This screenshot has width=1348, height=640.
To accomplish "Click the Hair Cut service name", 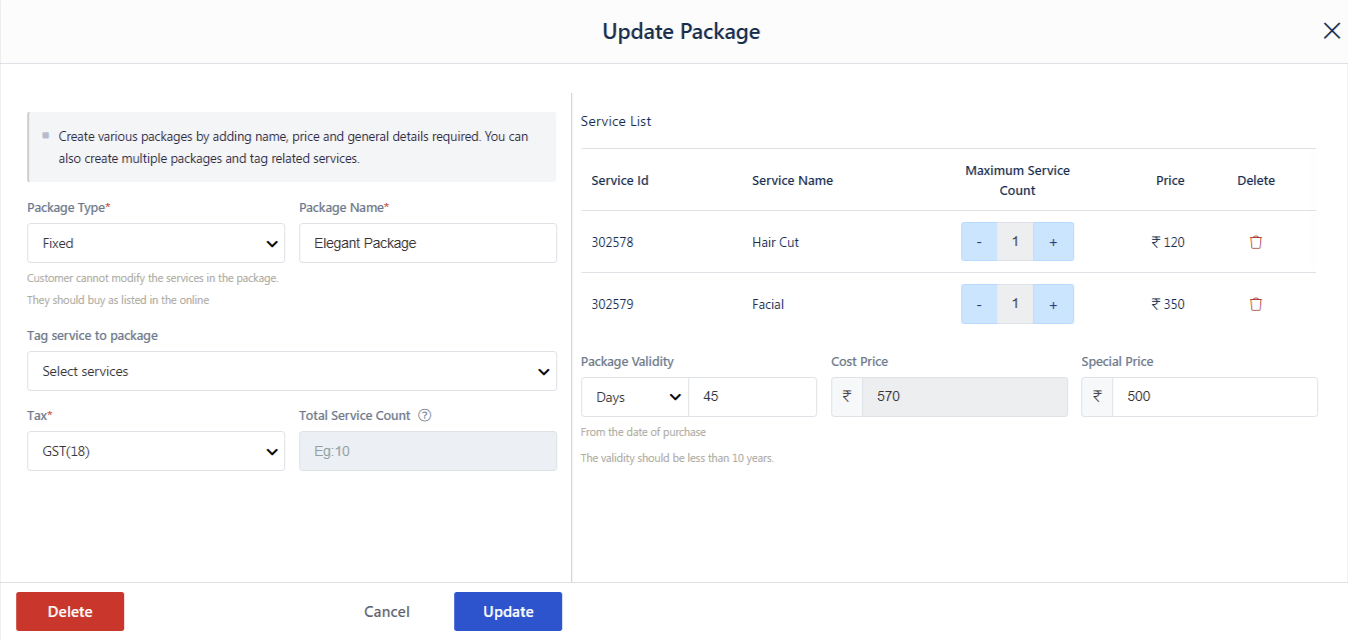I will (x=775, y=242).
